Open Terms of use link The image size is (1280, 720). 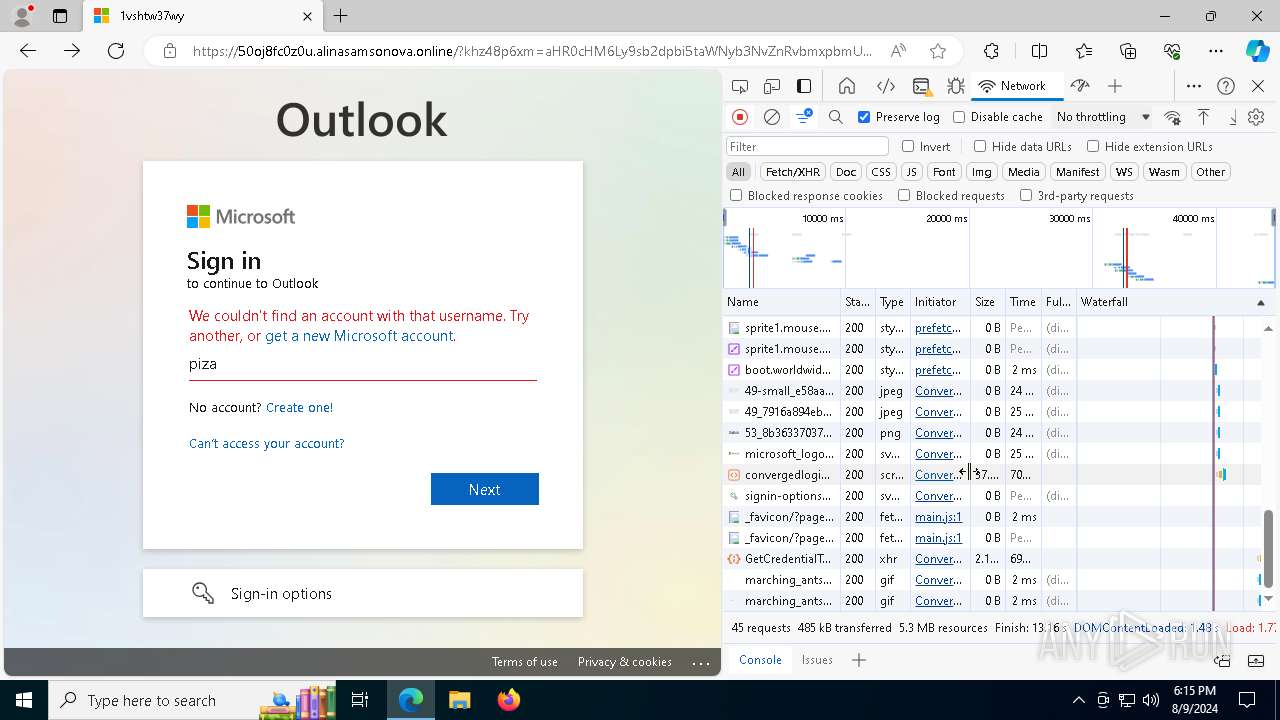524,662
